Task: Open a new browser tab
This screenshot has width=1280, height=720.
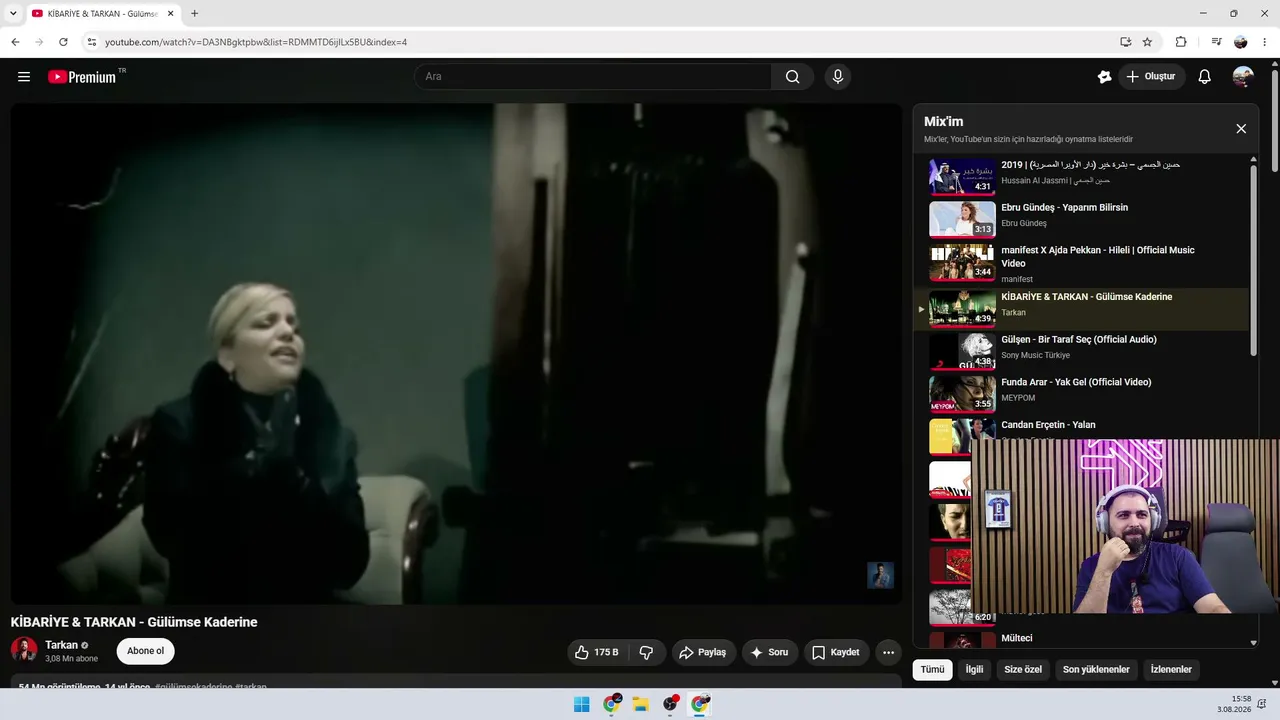Action: click(194, 14)
